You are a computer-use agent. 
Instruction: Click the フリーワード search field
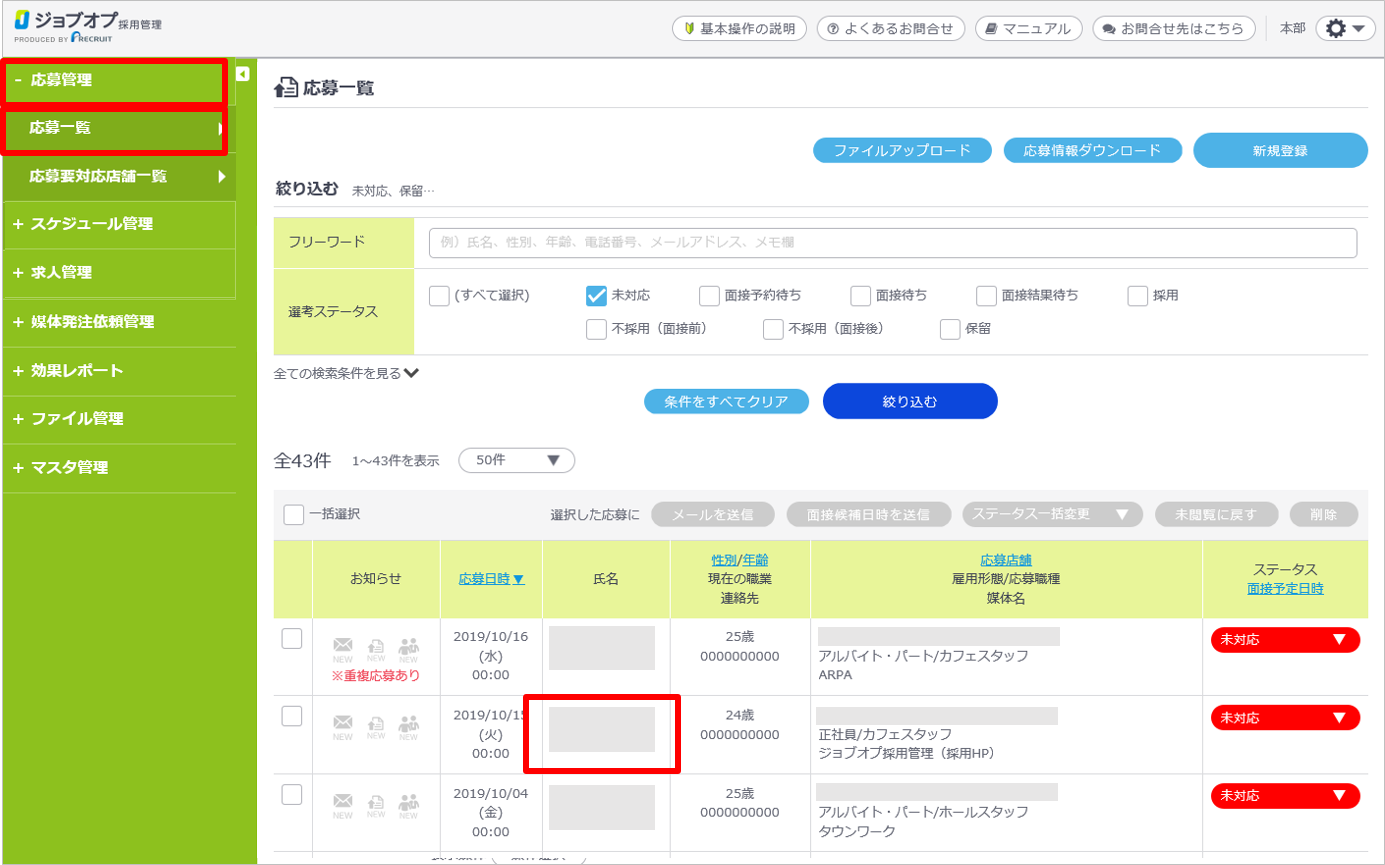[x=892, y=243]
